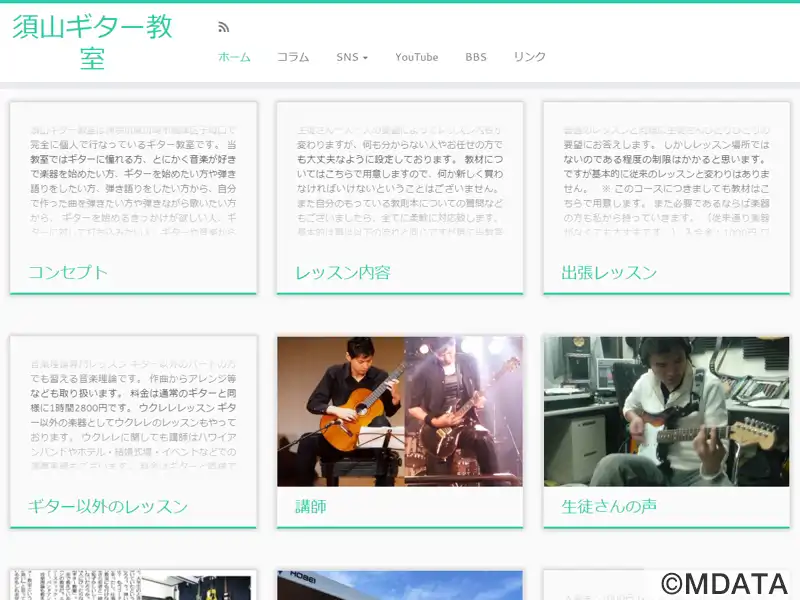Screen dimensions: 800x600
Task: Click the RSS feed icon
Action: pos(223,27)
